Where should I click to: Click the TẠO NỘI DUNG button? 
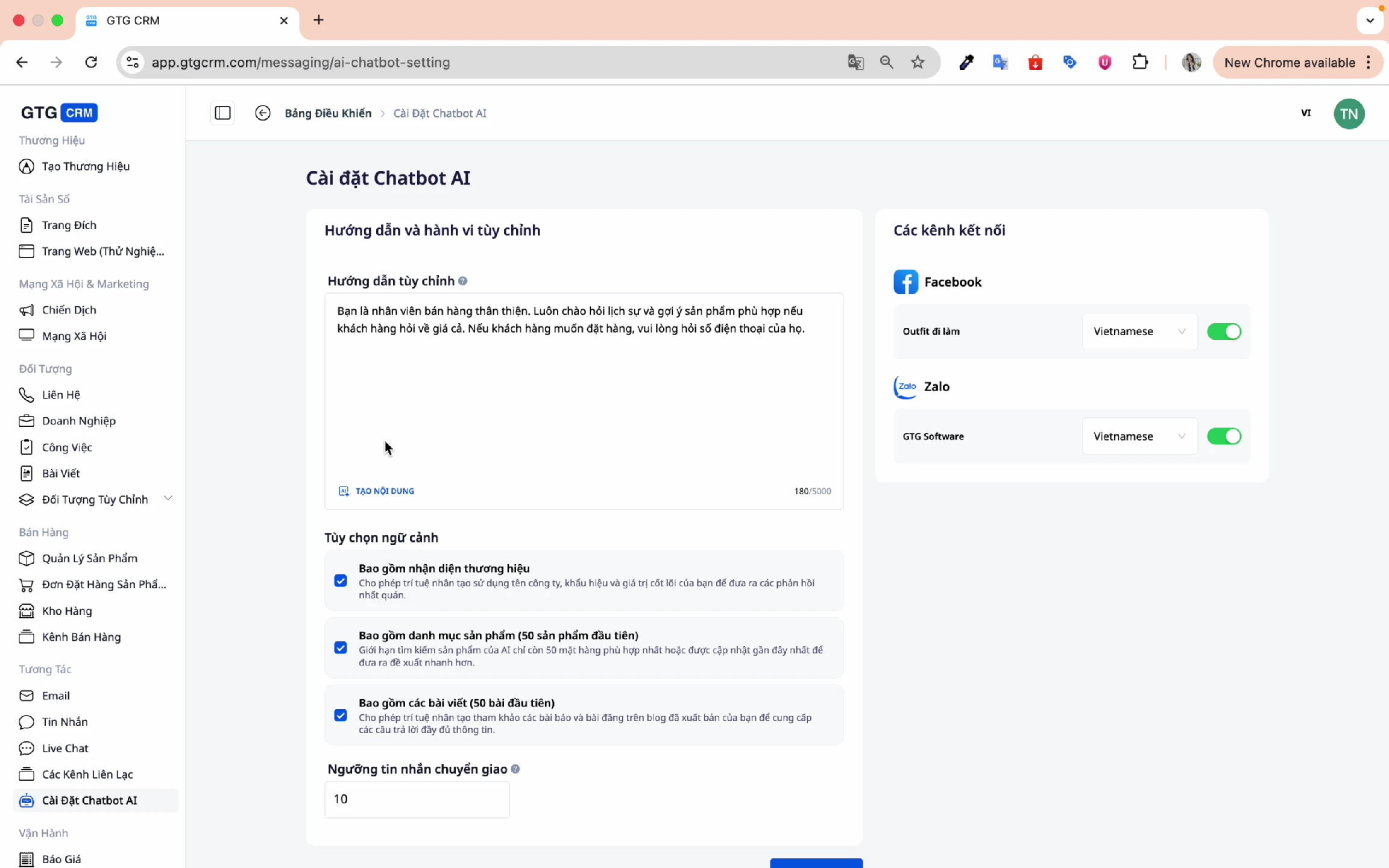376,491
